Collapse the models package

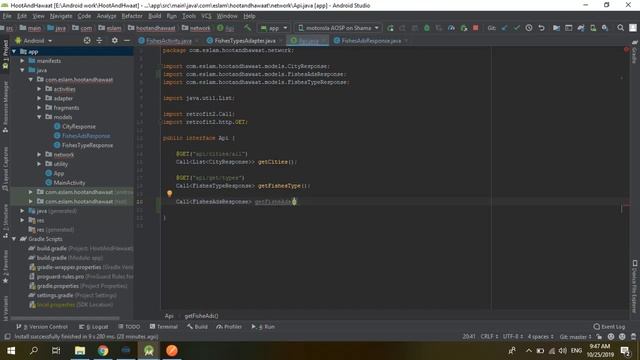pos(39,117)
